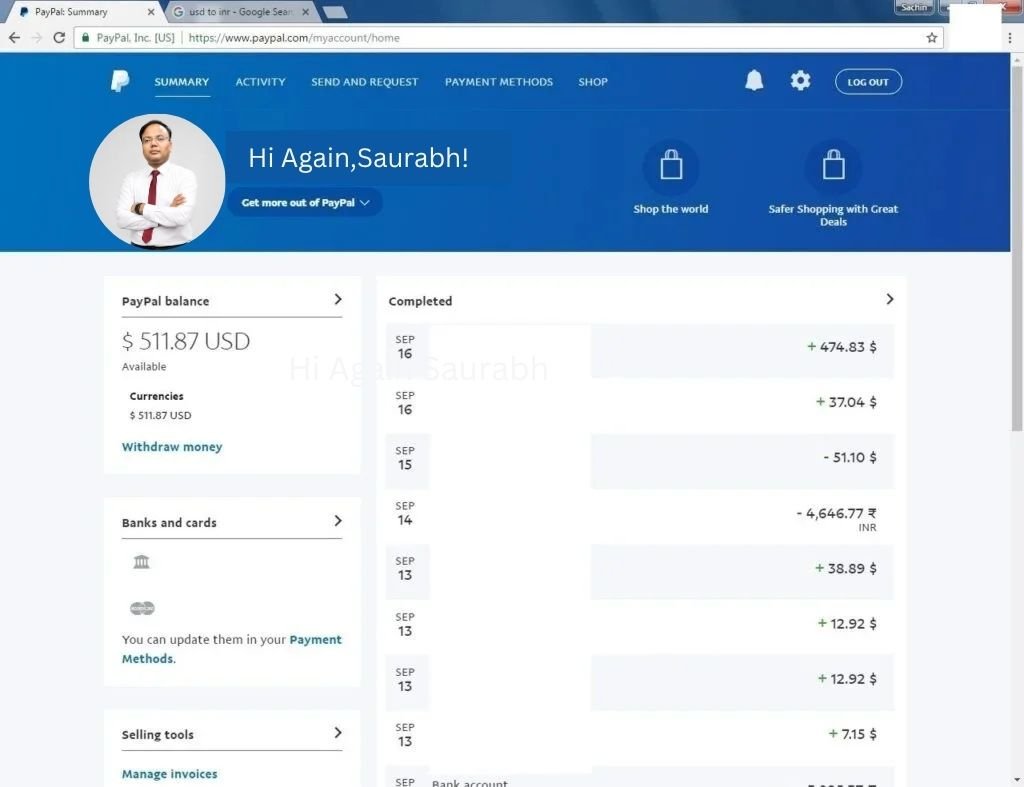Switch to usd to inr Google Search tab
Viewport: 1024px width, 787px height.
point(240,12)
